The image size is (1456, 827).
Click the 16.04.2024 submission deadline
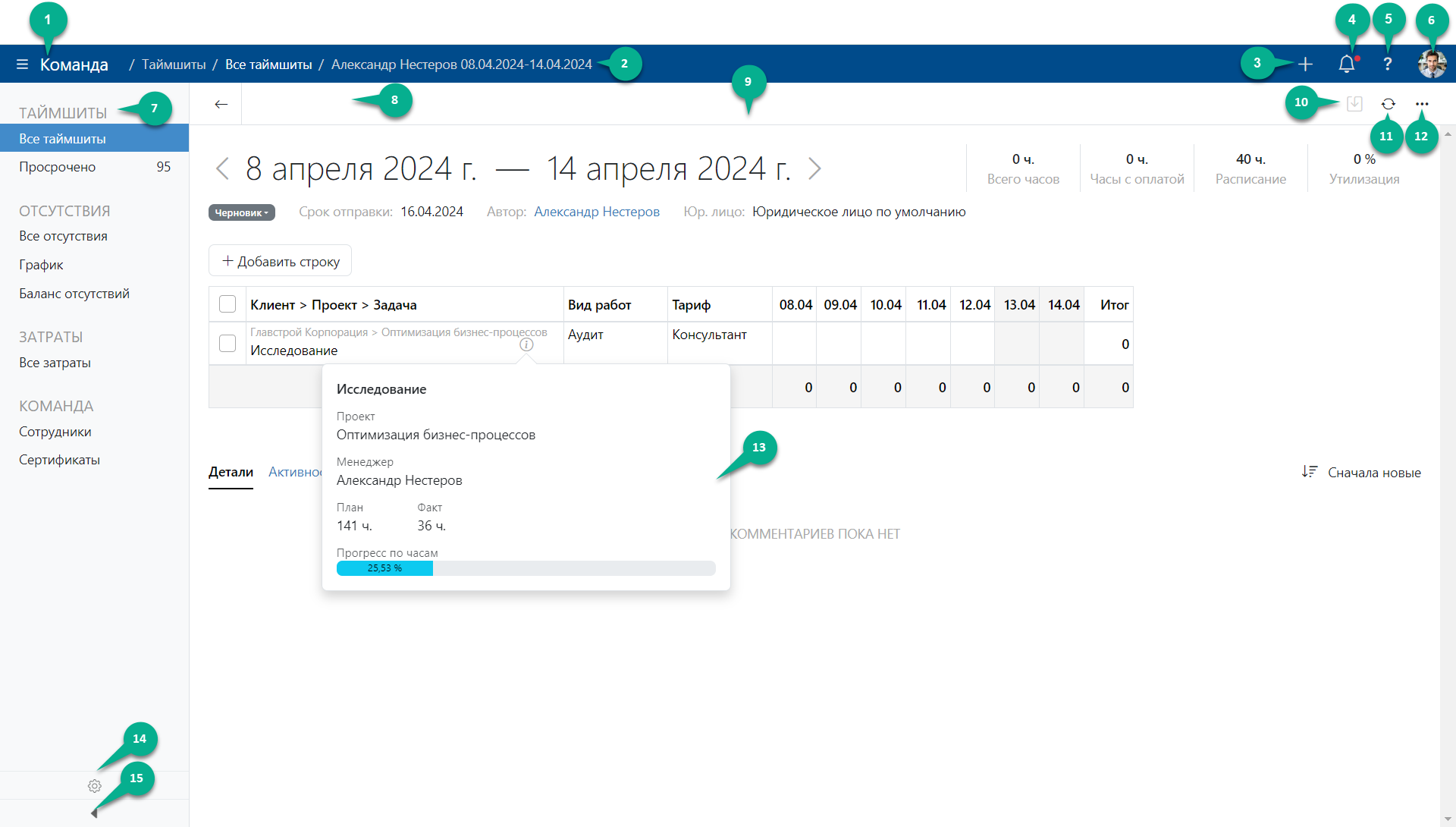click(x=431, y=212)
